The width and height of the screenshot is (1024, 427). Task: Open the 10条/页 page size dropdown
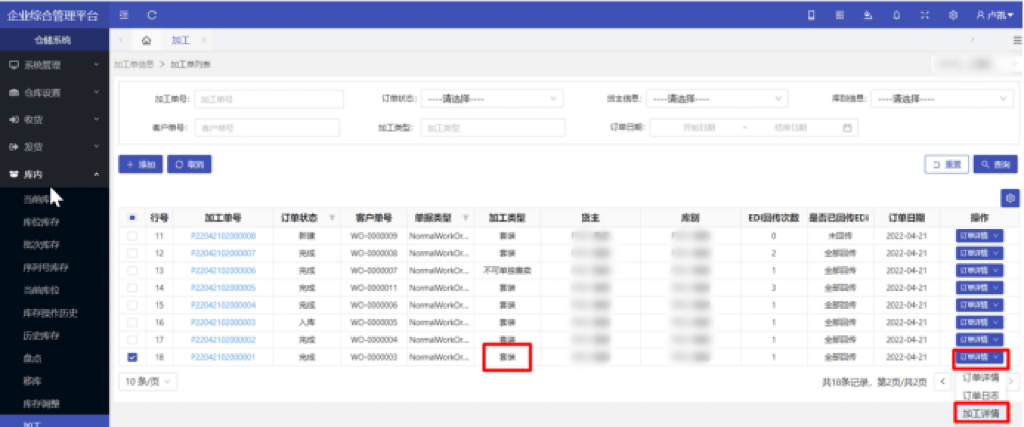click(x=149, y=381)
